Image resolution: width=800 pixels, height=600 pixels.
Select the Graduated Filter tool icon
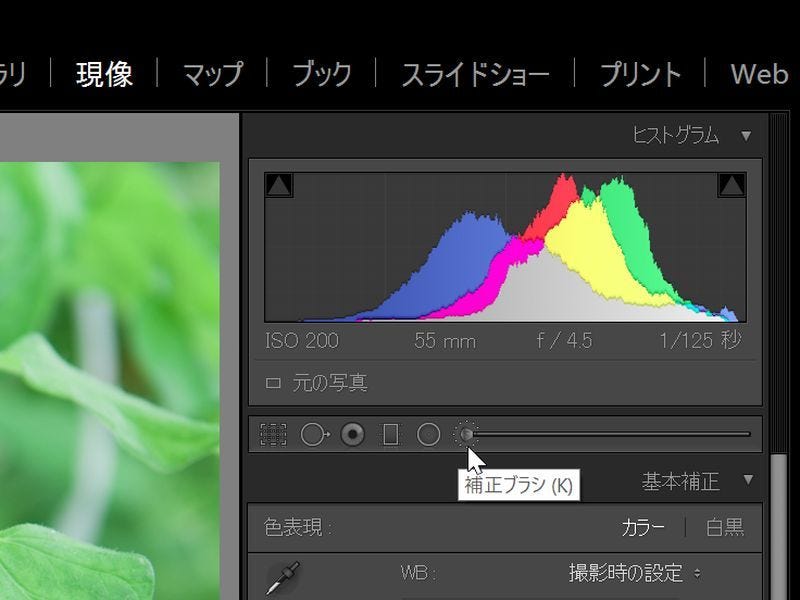391,435
